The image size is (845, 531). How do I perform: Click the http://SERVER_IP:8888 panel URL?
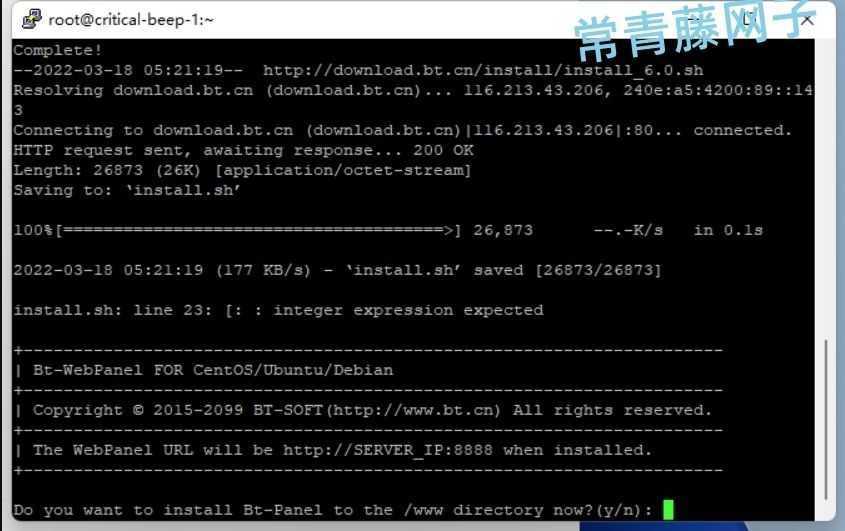[388, 450]
